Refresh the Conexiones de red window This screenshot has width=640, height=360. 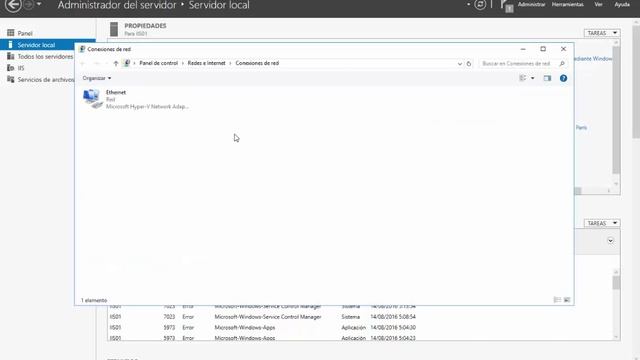469,64
